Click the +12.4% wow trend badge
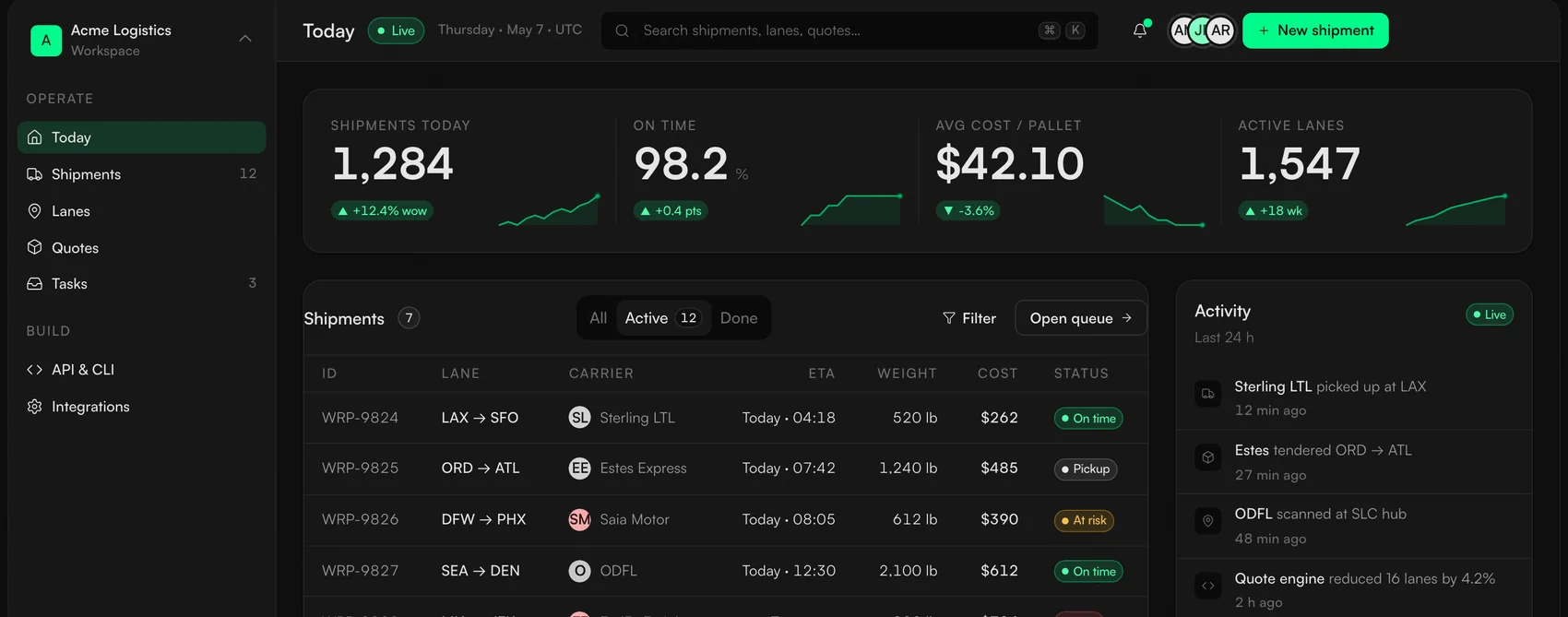 point(382,211)
